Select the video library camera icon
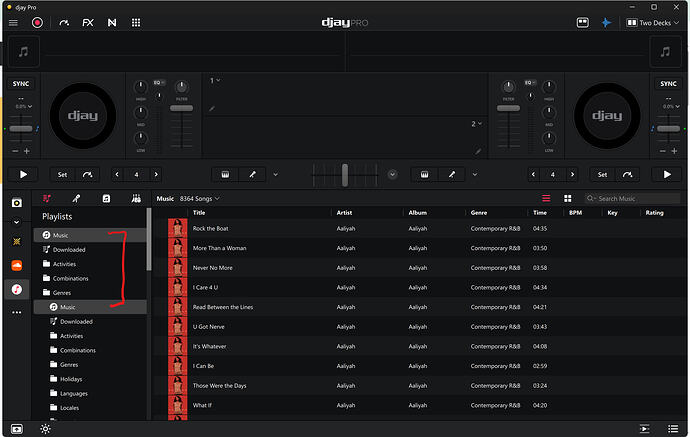The height and width of the screenshot is (437, 690). (x=17, y=203)
